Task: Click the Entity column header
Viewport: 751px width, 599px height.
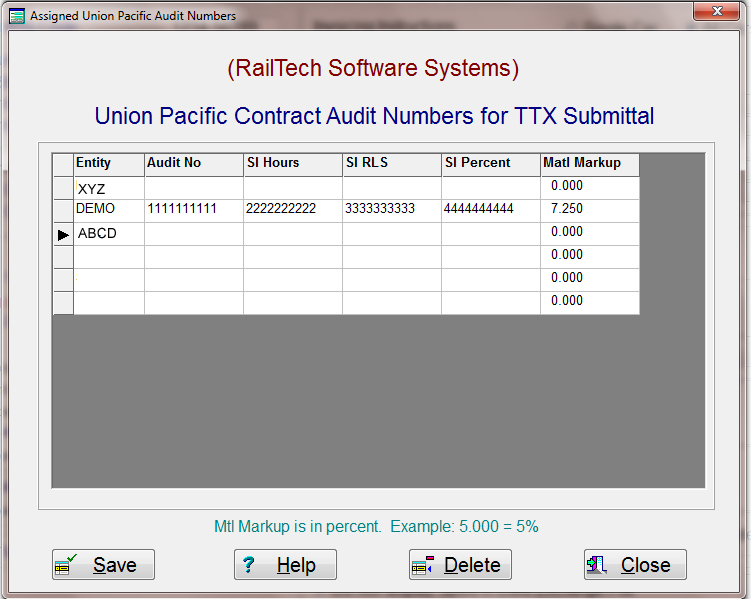Action: (x=109, y=165)
